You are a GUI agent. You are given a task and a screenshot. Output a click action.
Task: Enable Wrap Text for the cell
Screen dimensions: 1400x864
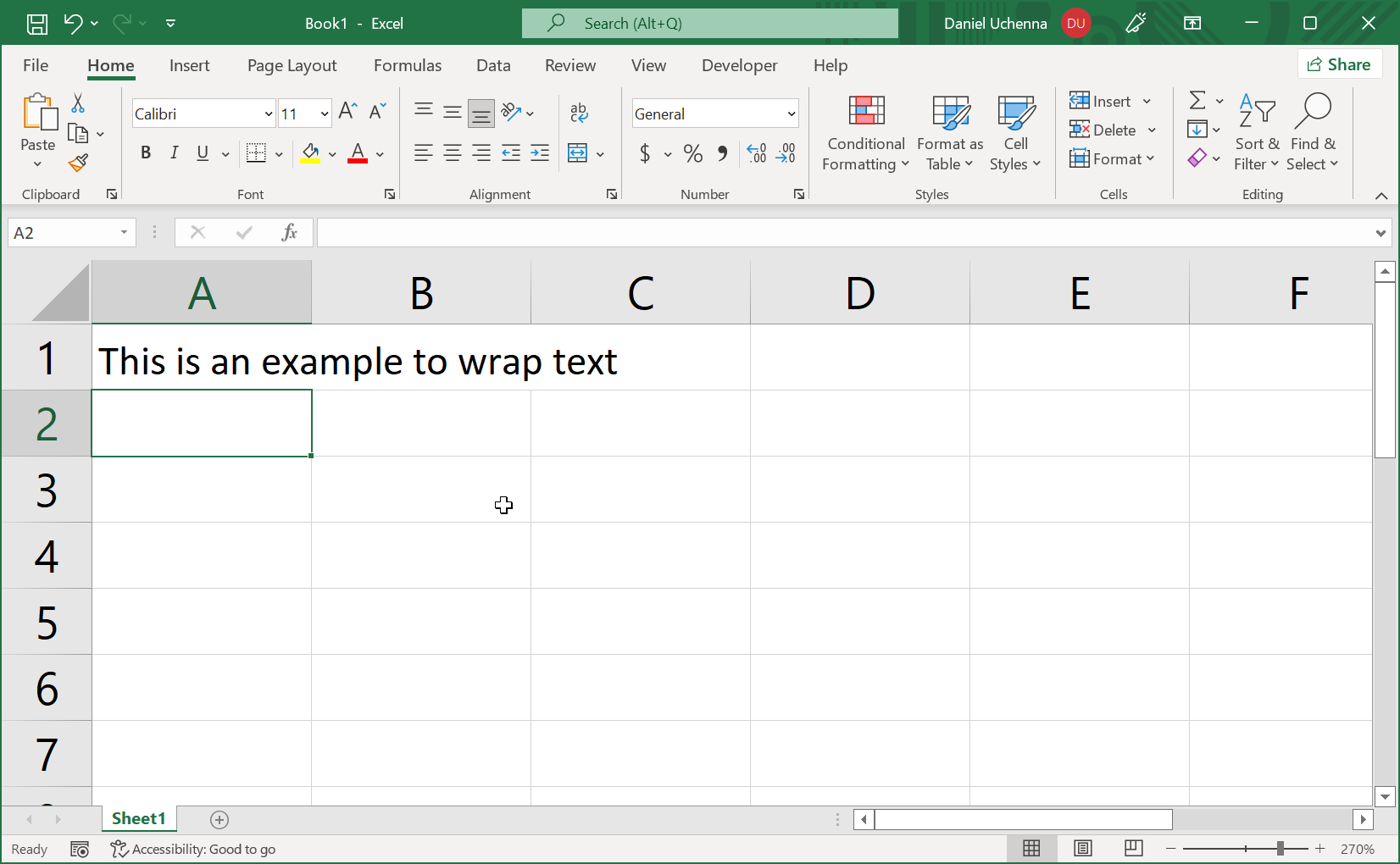[579, 112]
